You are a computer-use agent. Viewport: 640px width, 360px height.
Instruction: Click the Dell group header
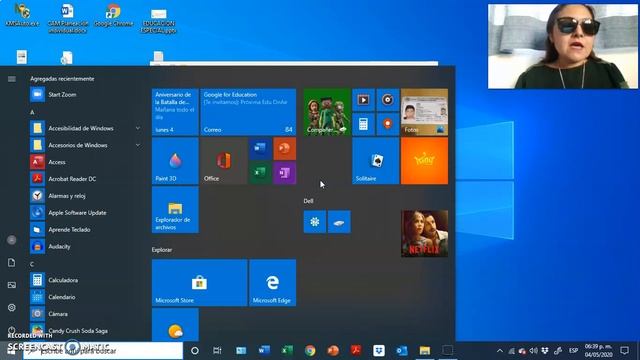[309, 201]
